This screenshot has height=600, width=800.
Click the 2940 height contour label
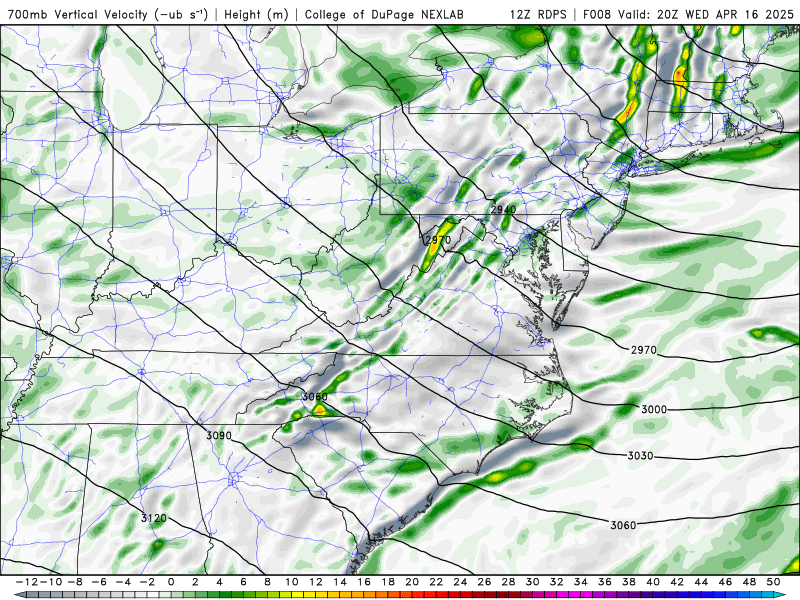(x=503, y=209)
